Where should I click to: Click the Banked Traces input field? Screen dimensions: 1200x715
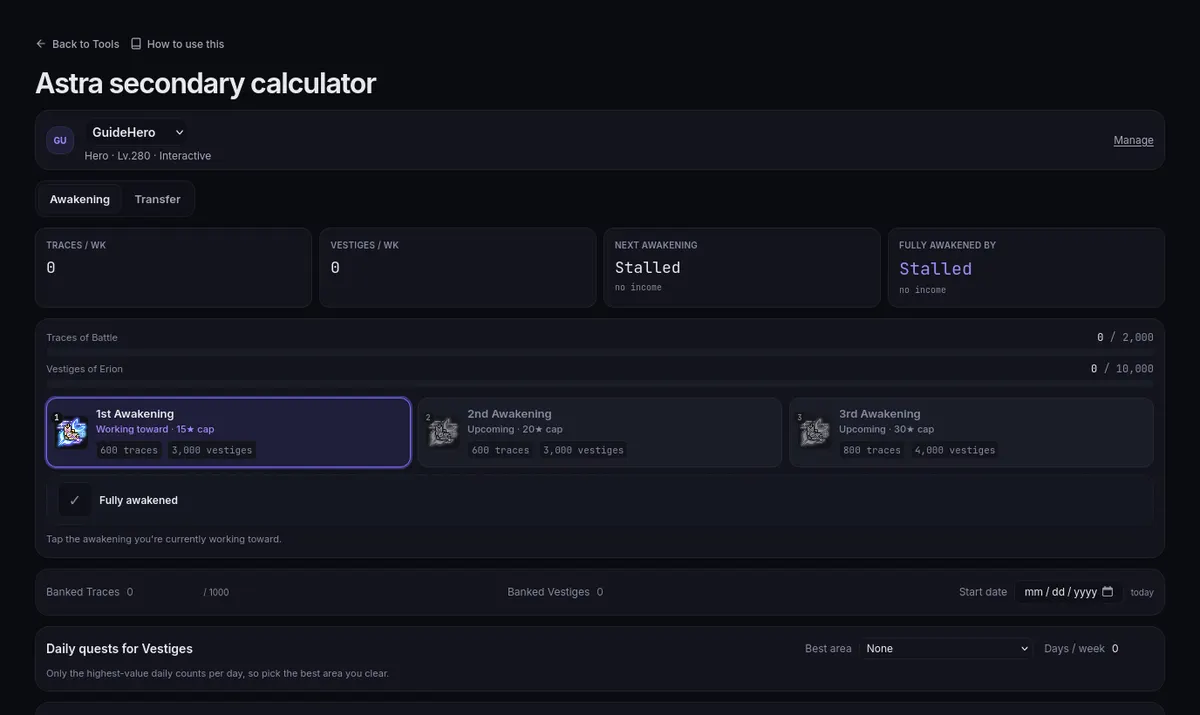(161, 592)
